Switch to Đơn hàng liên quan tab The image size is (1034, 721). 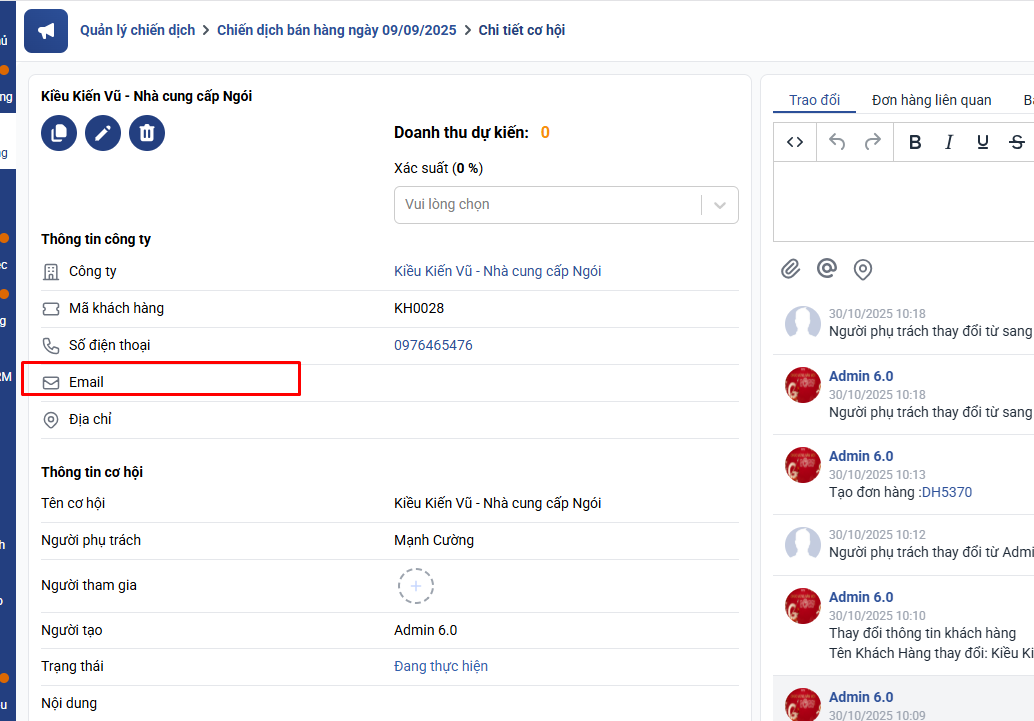[931, 100]
